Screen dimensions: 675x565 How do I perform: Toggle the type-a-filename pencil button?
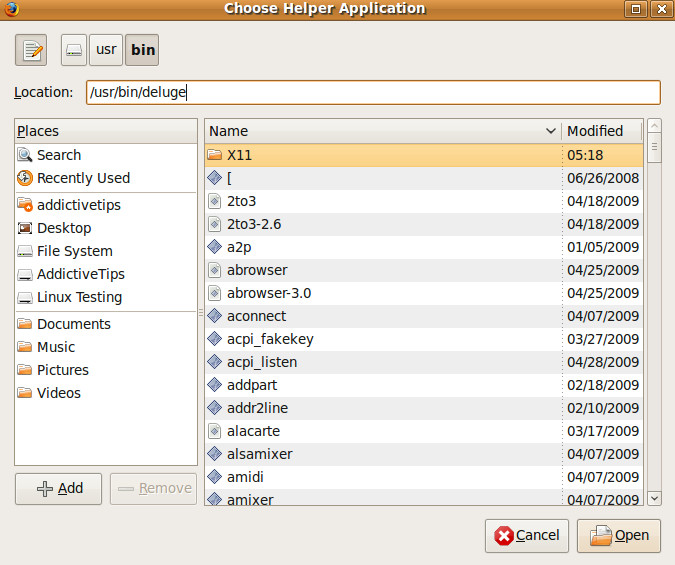pyautogui.click(x=31, y=50)
